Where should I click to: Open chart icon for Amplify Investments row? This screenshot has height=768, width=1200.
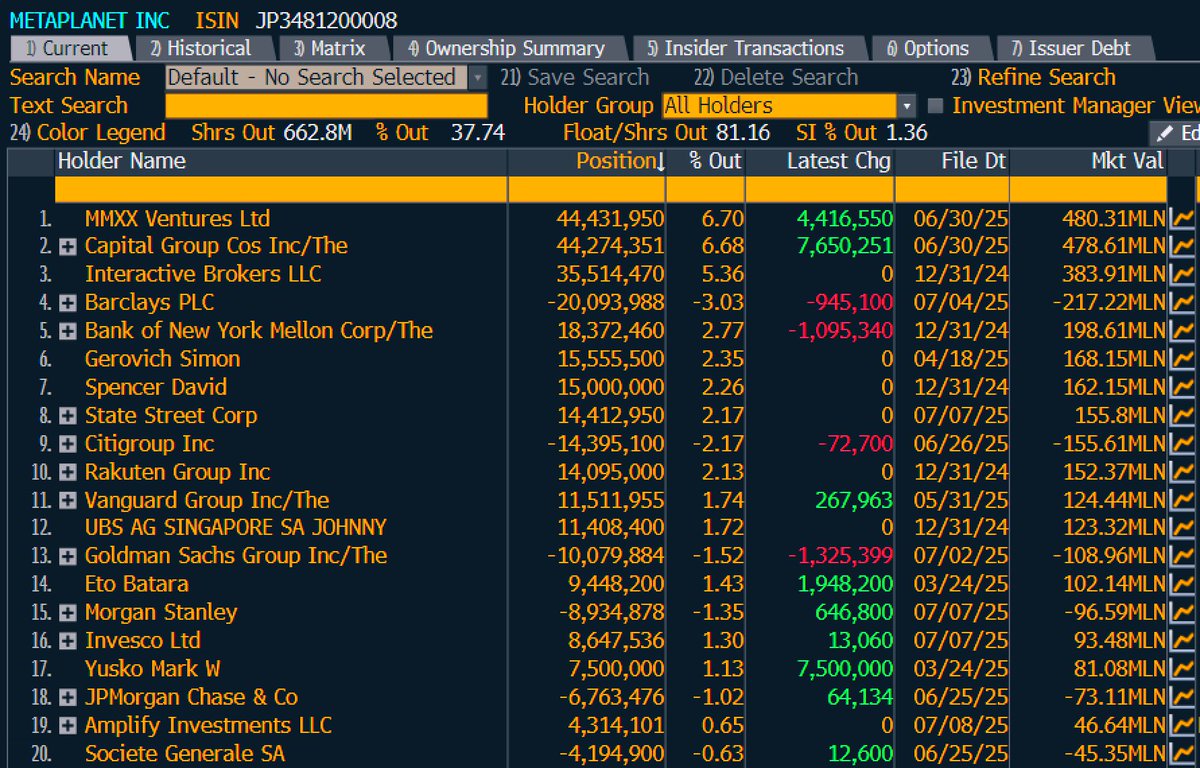pyautogui.click(x=1181, y=725)
